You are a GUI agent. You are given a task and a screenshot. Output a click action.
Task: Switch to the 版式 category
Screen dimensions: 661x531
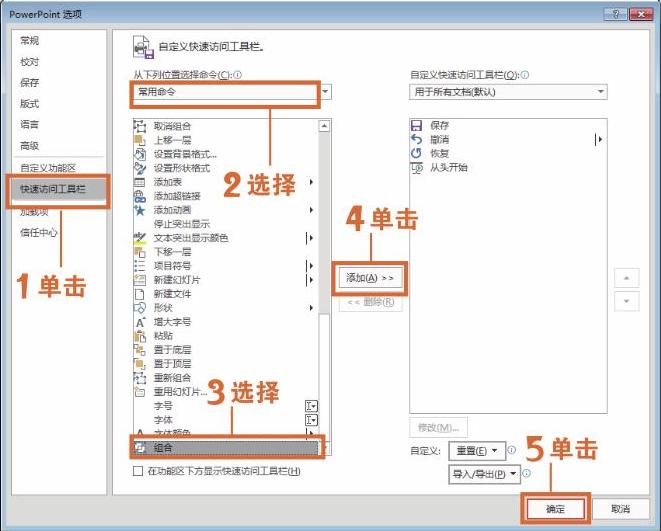pyautogui.click(x=30, y=103)
